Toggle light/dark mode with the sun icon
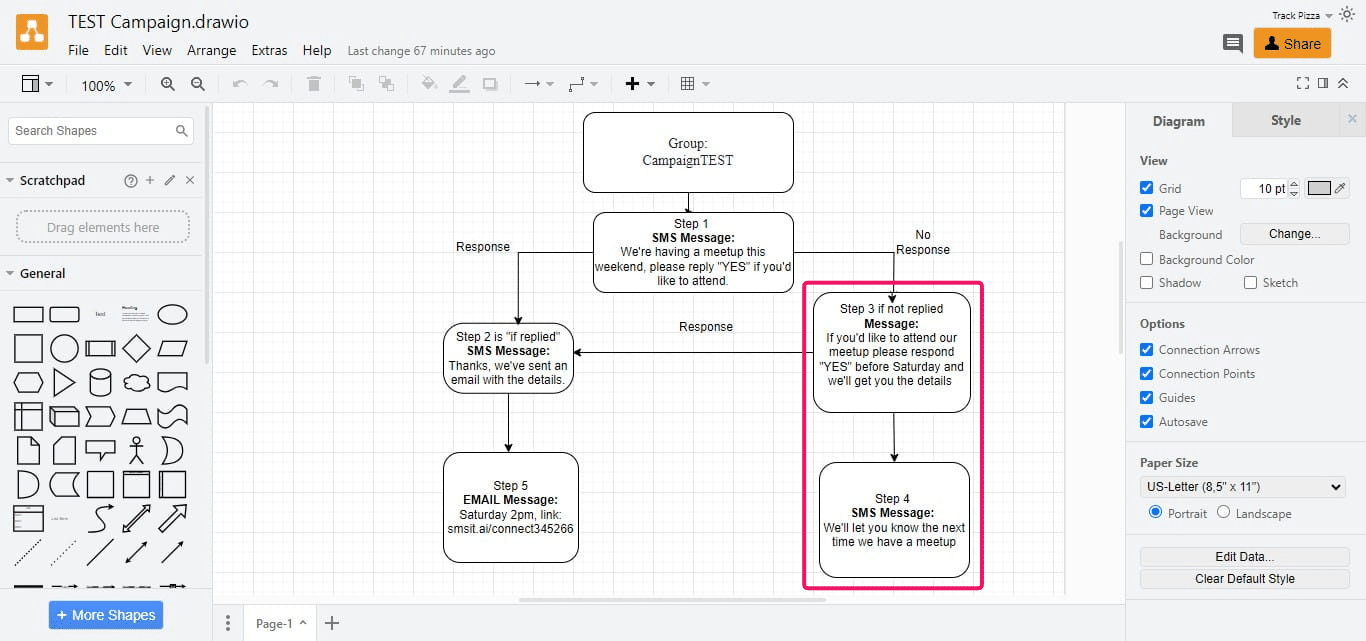The height and width of the screenshot is (641, 1366). 1346,14
